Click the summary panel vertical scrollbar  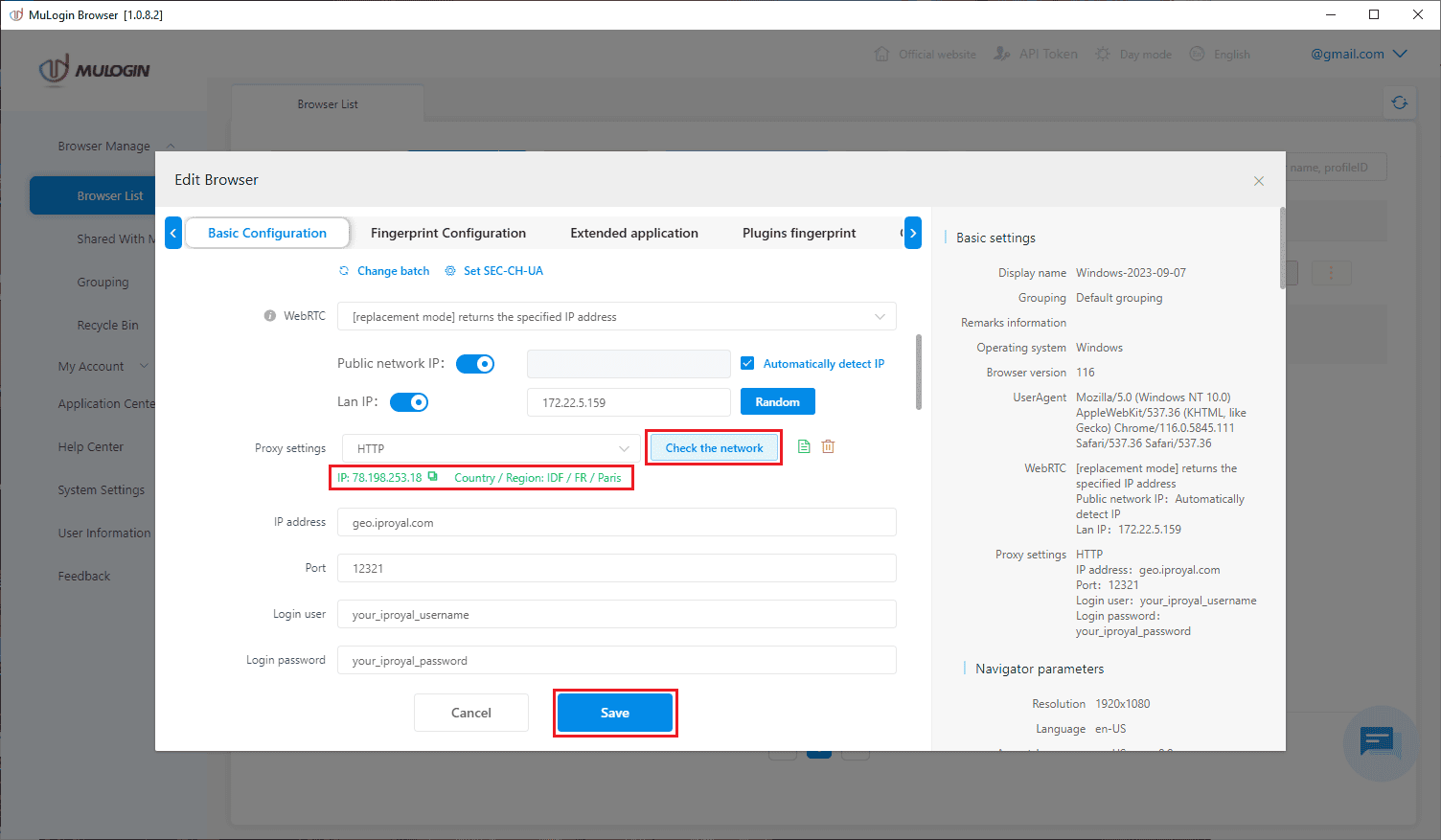point(1283,247)
